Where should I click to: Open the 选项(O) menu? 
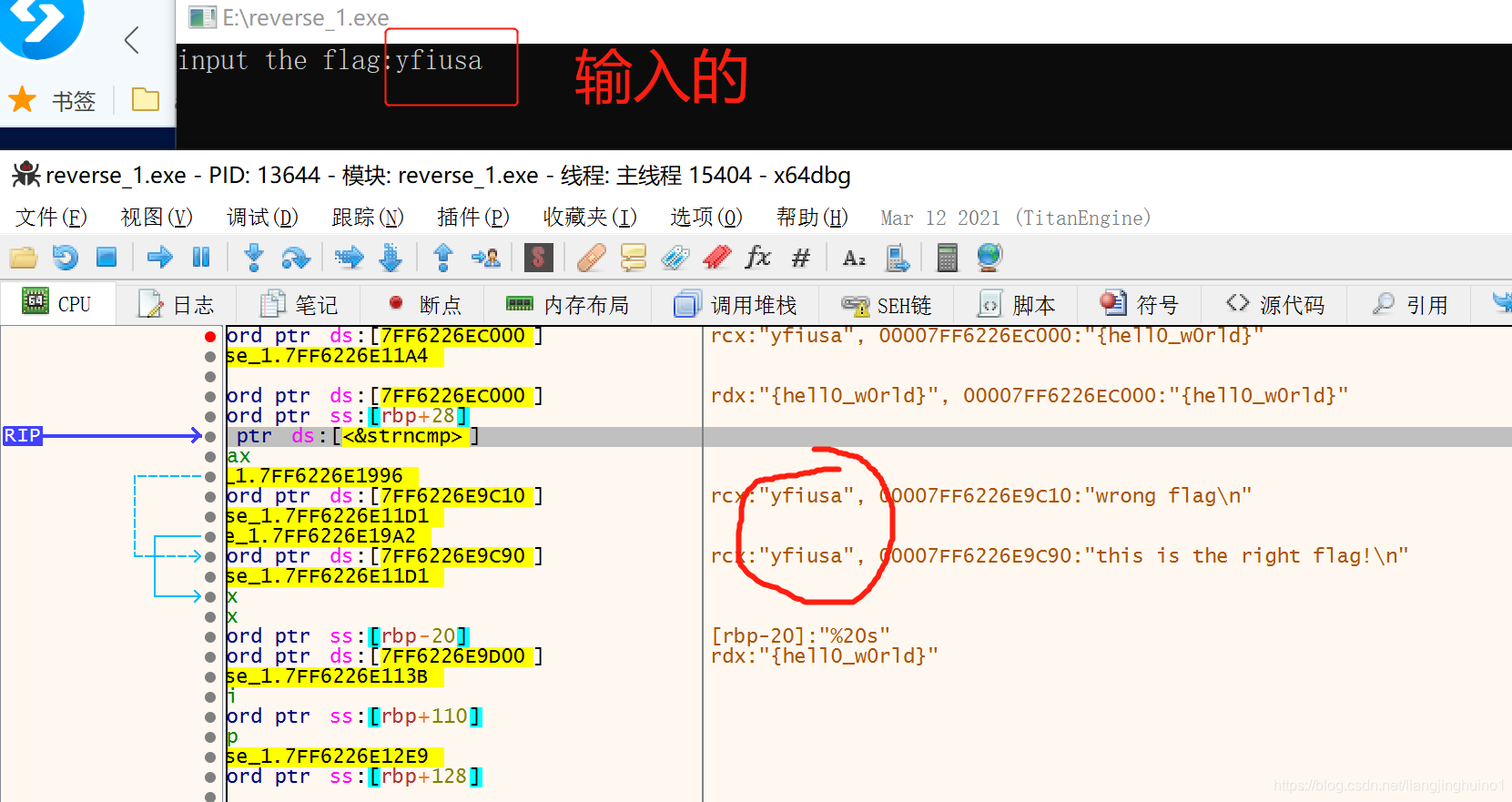(706, 218)
